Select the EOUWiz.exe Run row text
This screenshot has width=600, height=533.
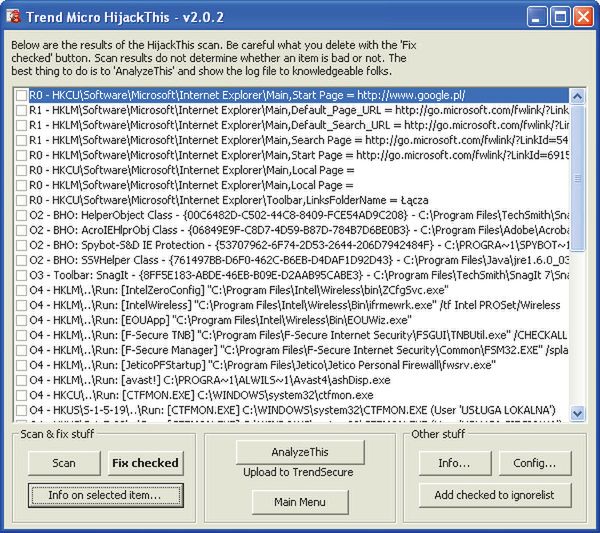[220, 320]
